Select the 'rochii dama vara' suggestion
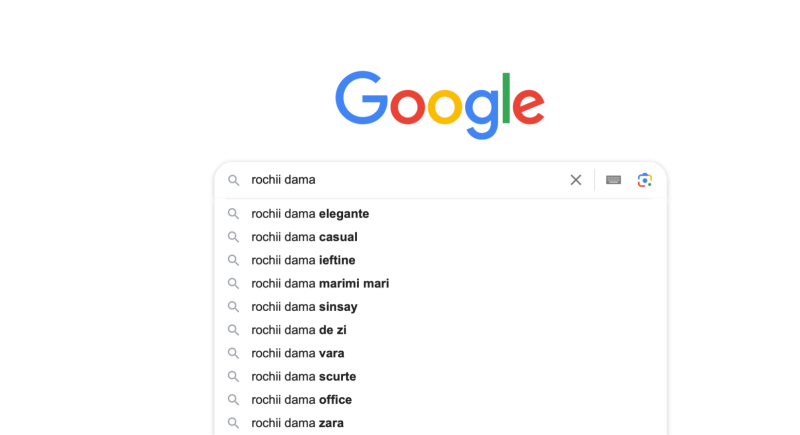The image size is (800, 435). pyautogui.click(x=298, y=353)
